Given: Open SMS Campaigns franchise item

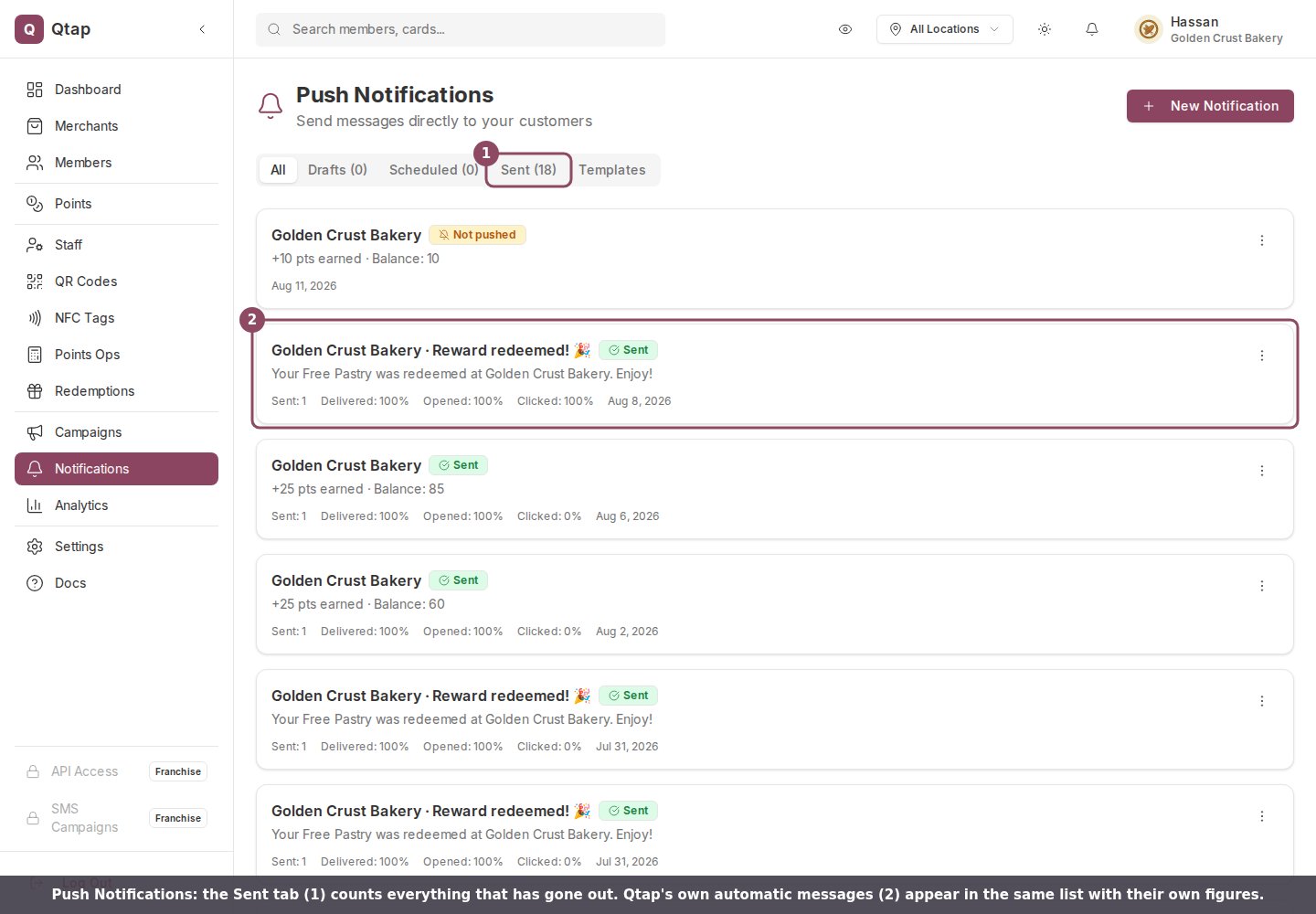Looking at the screenshot, I should pyautogui.click(x=116, y=818).
